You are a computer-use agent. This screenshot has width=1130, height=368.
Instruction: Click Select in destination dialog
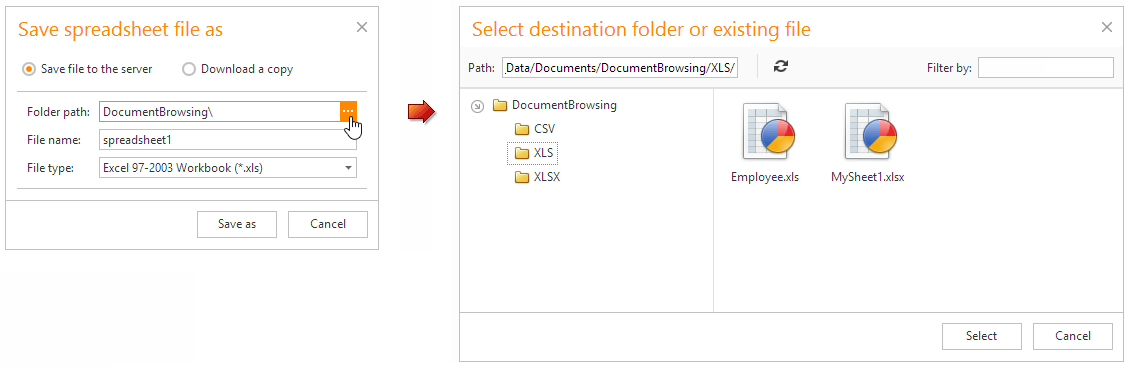(x=982, y=336)
